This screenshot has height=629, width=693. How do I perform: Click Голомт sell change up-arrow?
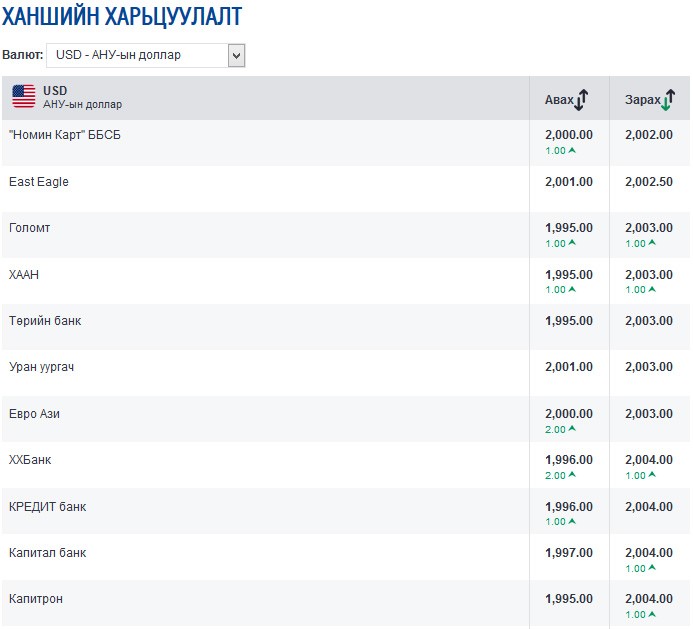[x=652, y=243]
